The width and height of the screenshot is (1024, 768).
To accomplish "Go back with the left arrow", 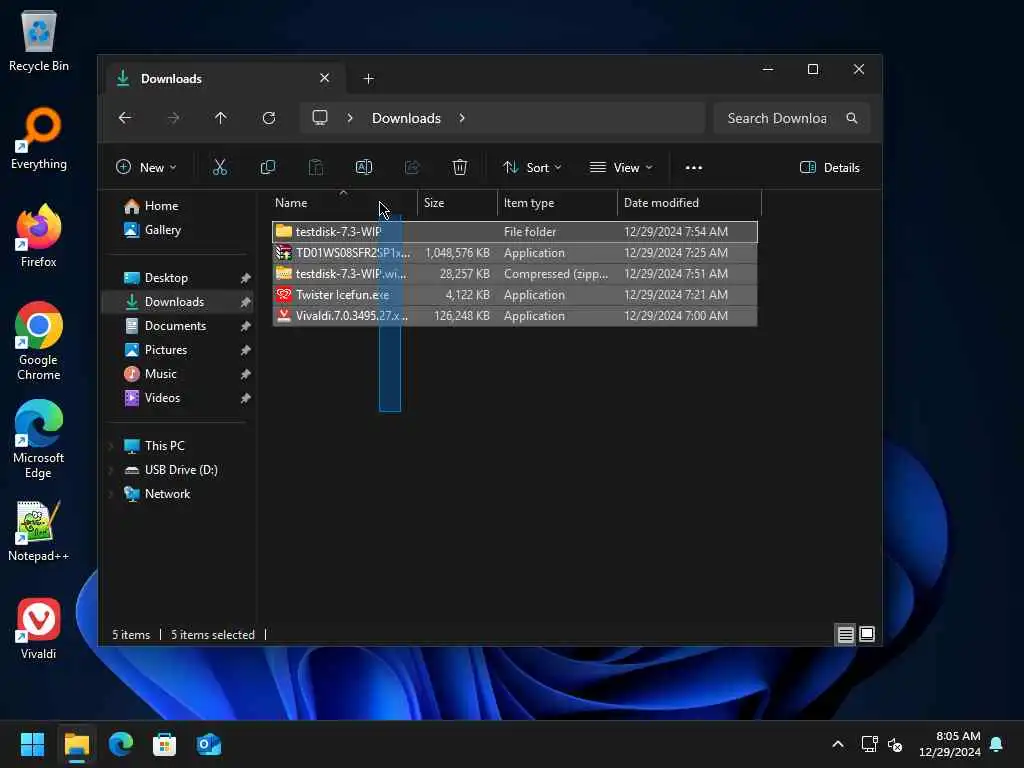I will [x=125, y=118].
